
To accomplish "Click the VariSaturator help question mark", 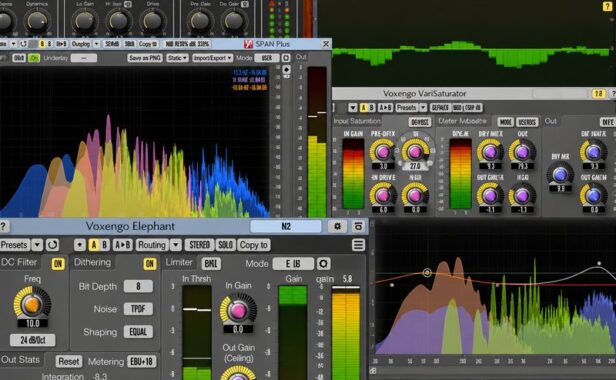I will [612, 94].
